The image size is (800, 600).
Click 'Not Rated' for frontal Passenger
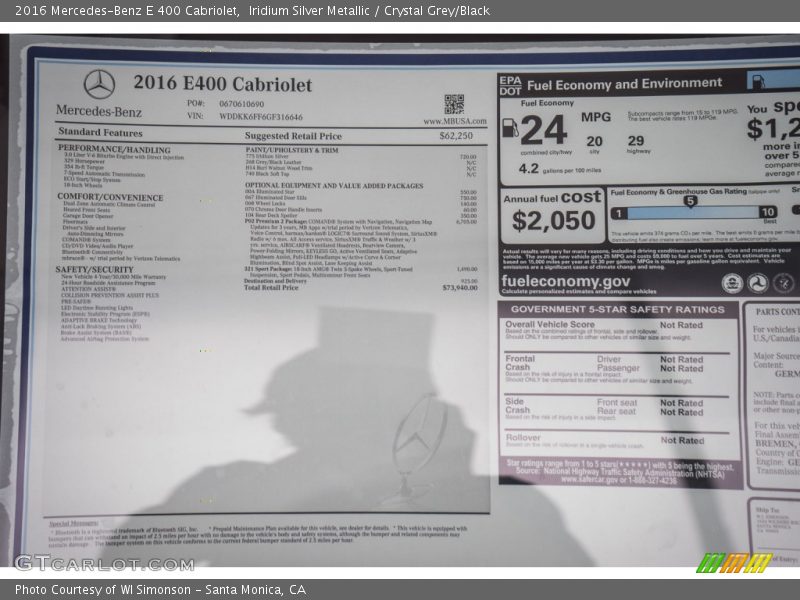[682, 368]
